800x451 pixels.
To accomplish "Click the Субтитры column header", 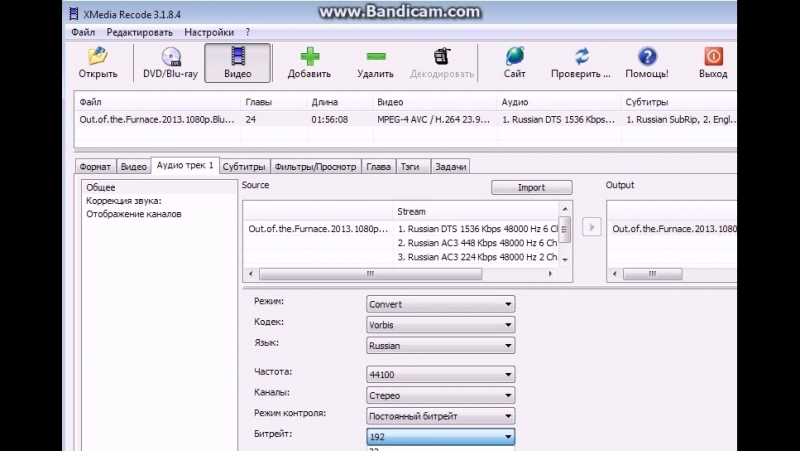I will 679,102.
